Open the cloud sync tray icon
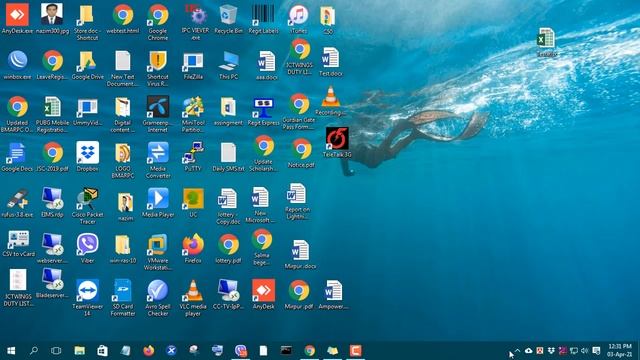 529,351
